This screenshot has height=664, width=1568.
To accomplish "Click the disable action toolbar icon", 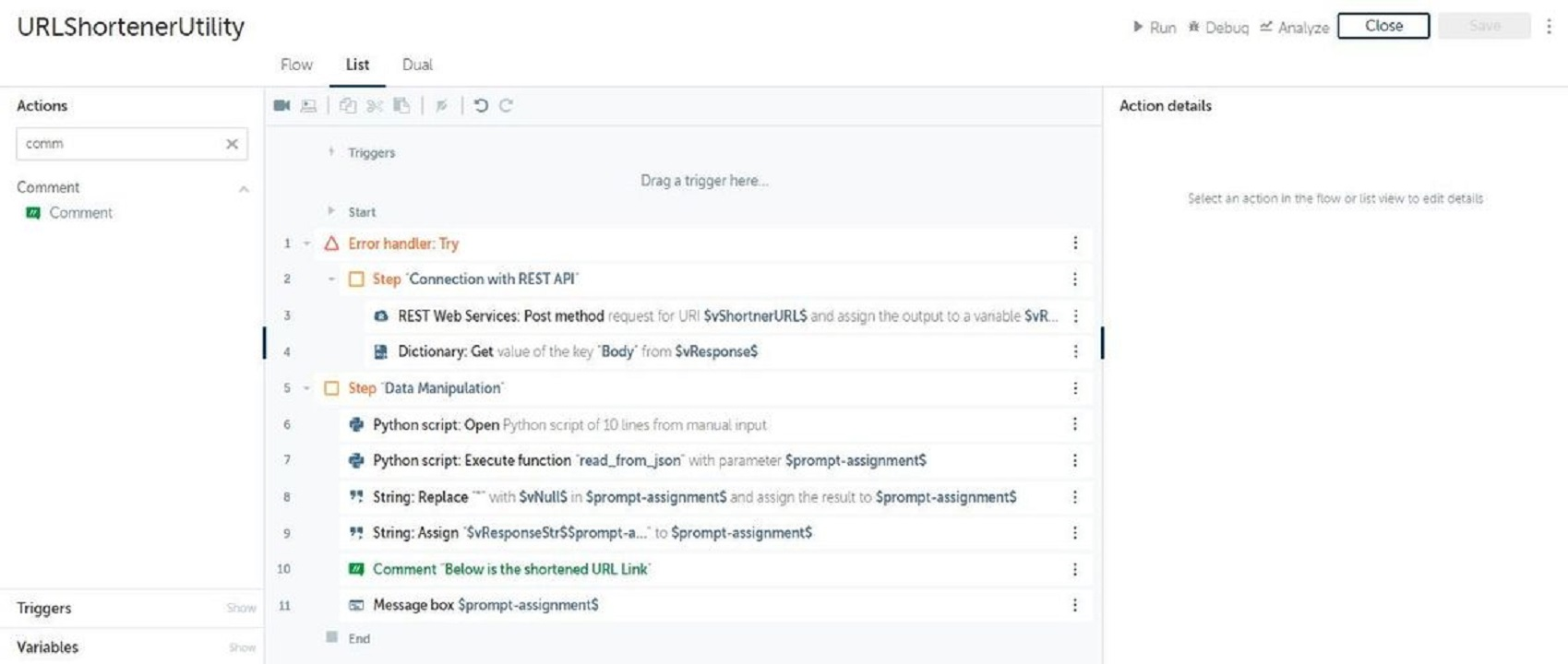I will [442, 106].
